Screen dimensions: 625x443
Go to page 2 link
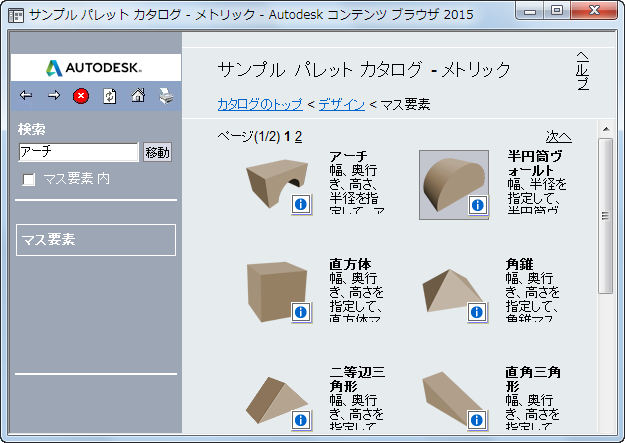pyautogui.click(x=298, y=137)
